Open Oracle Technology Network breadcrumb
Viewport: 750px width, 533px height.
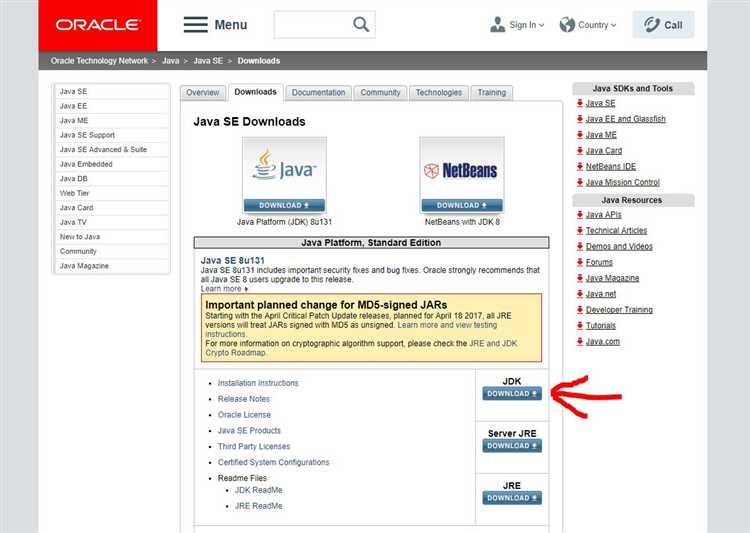pyautogui.click(x=99, y=61)
